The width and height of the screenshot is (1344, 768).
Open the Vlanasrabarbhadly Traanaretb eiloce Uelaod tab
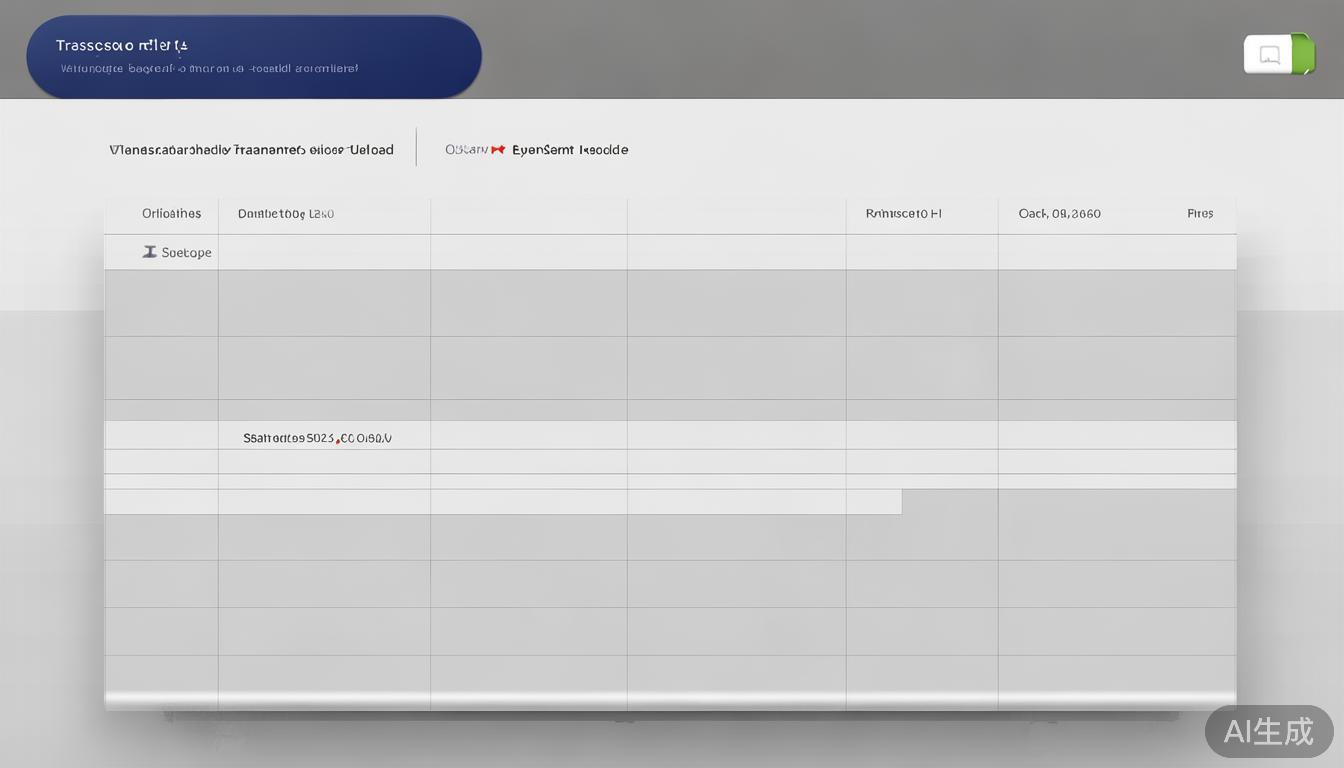(x=251, y=150)
